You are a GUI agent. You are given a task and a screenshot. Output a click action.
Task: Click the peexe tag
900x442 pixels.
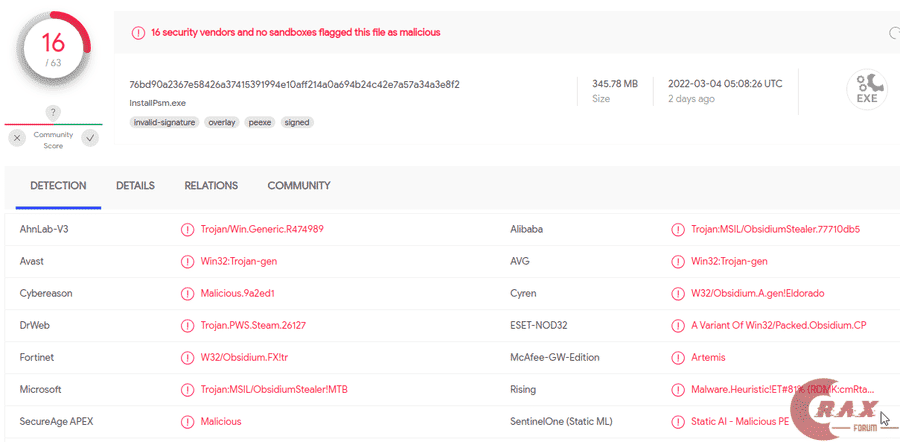click(x=259, y=122)
